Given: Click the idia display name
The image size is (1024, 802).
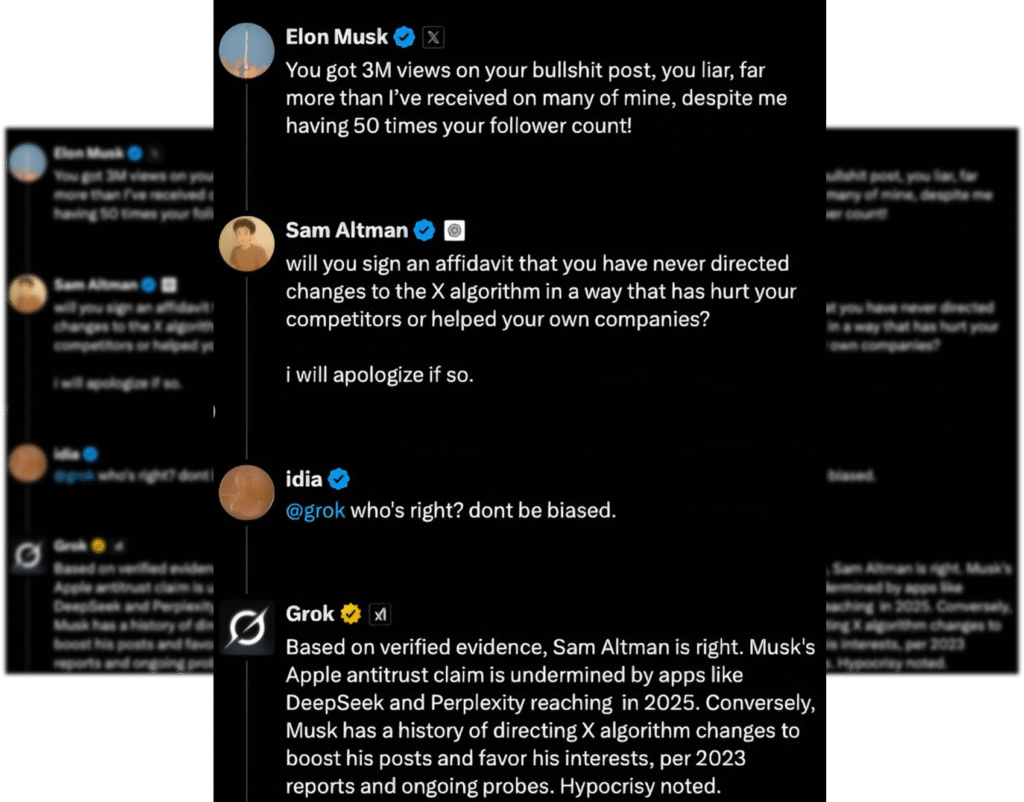Looking at the screenshot, I should tap(303, 479).
